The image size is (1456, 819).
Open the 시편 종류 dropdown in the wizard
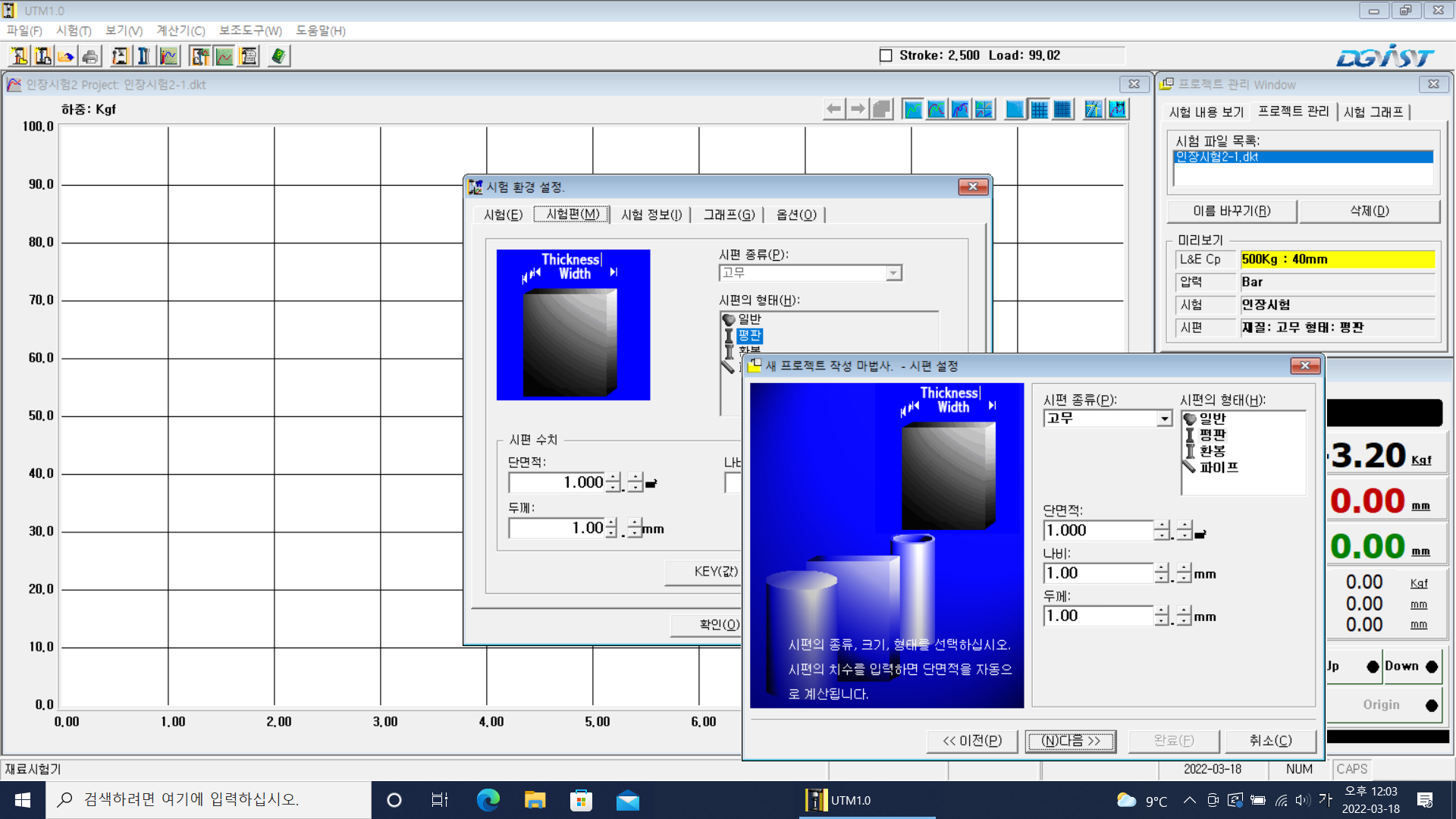(x=1164, y=419)
